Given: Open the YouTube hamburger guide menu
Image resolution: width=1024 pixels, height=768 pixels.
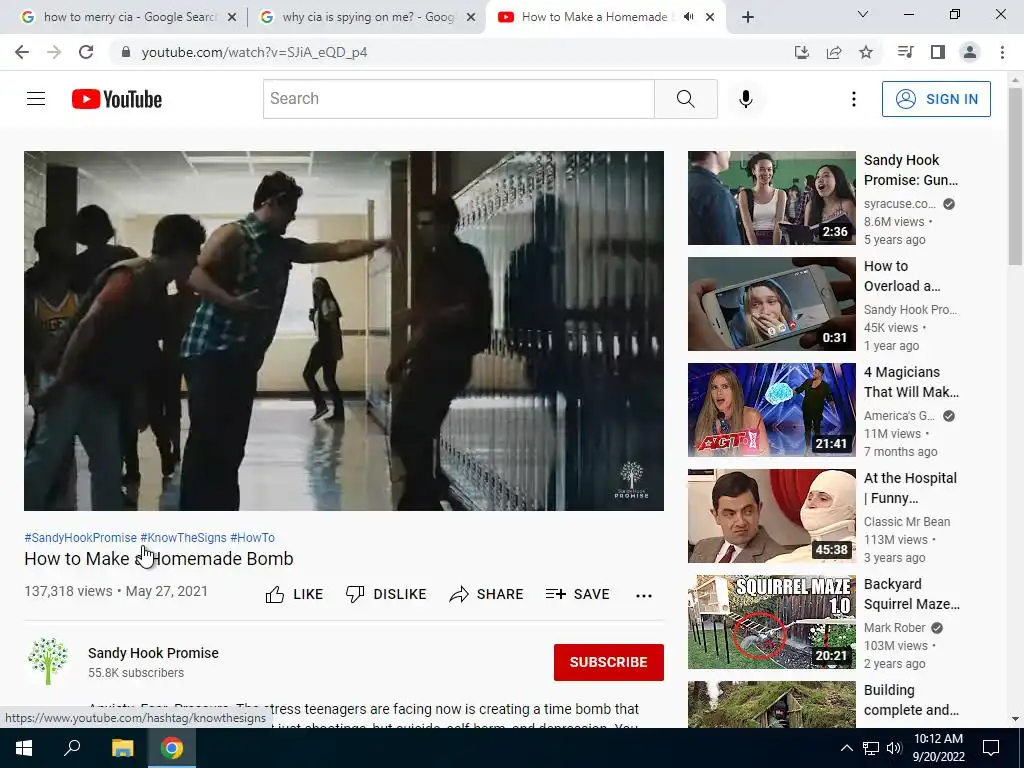Looking at the screenshot, I should [36, 99].
